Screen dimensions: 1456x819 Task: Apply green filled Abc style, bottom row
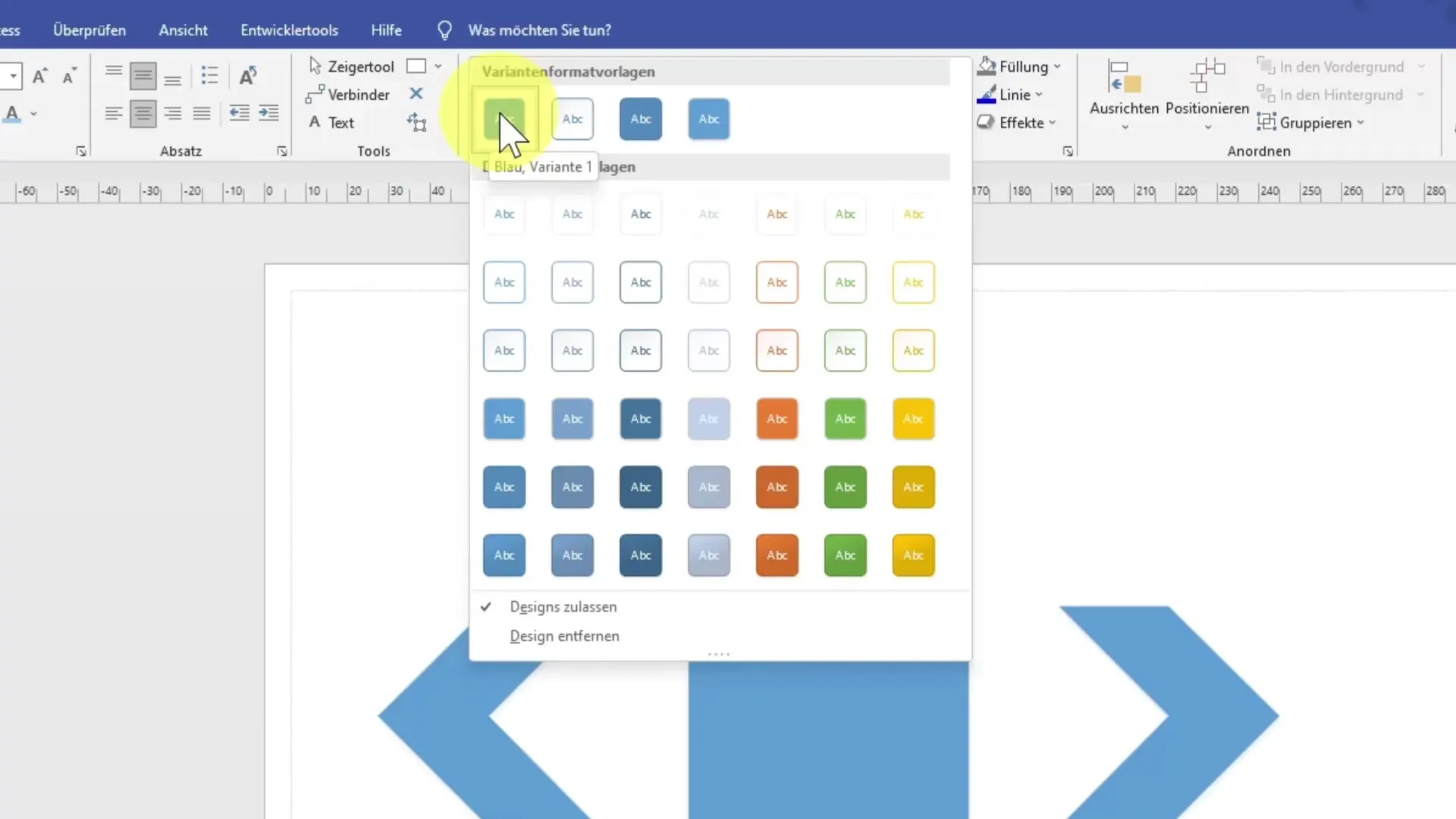[x=846, y=555]
